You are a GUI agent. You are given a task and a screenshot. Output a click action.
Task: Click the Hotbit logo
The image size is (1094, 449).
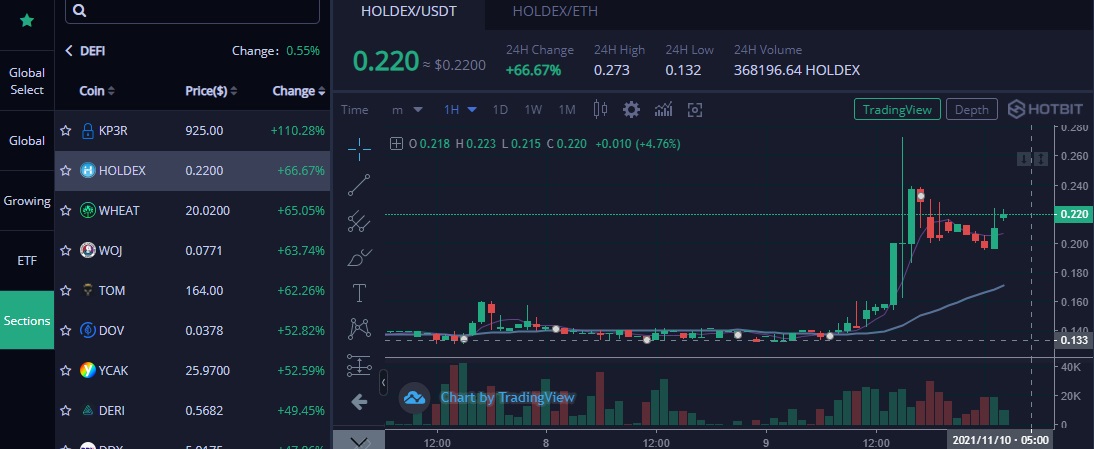(1045, 109)
